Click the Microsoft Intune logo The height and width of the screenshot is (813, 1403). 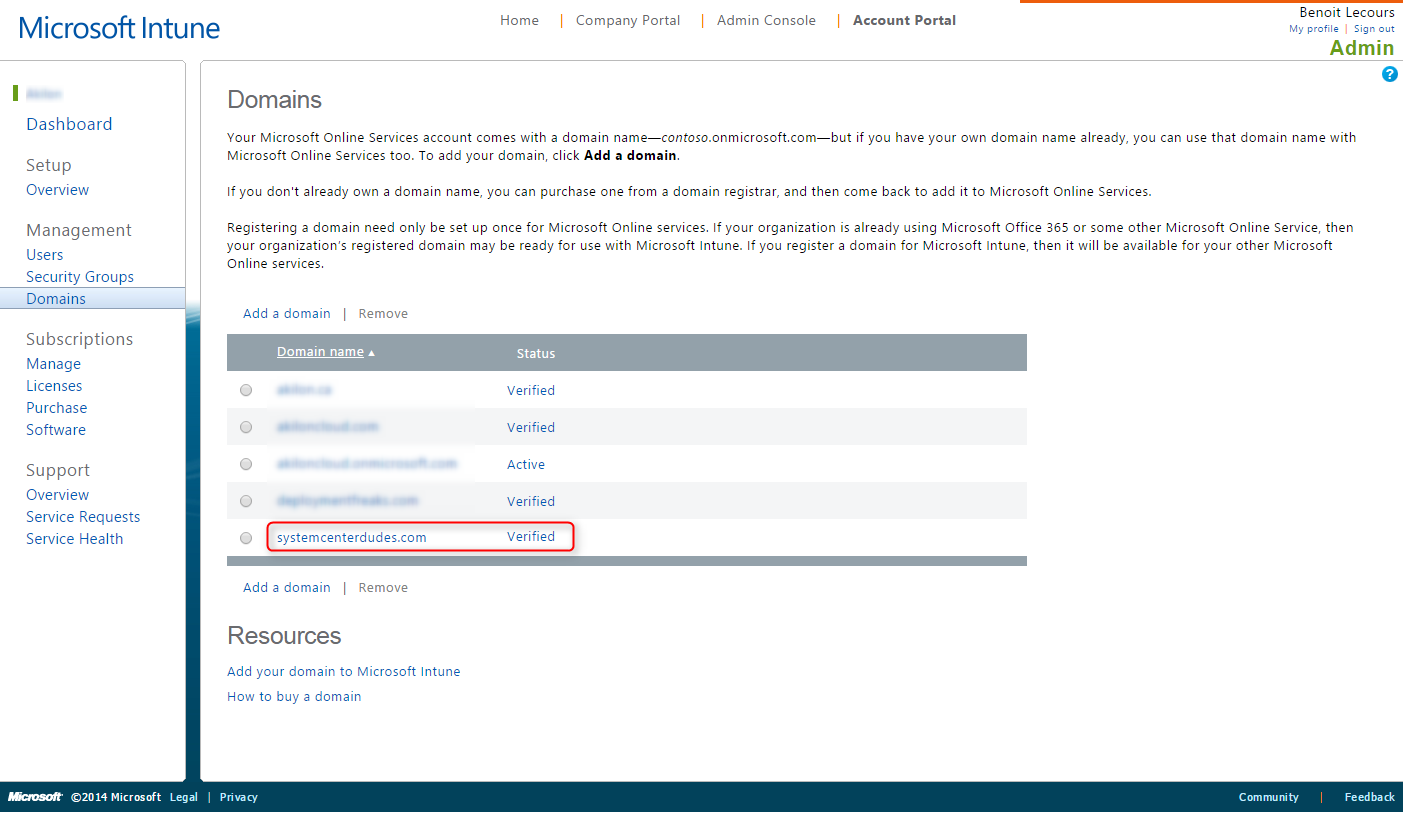(x=119, y=28)
